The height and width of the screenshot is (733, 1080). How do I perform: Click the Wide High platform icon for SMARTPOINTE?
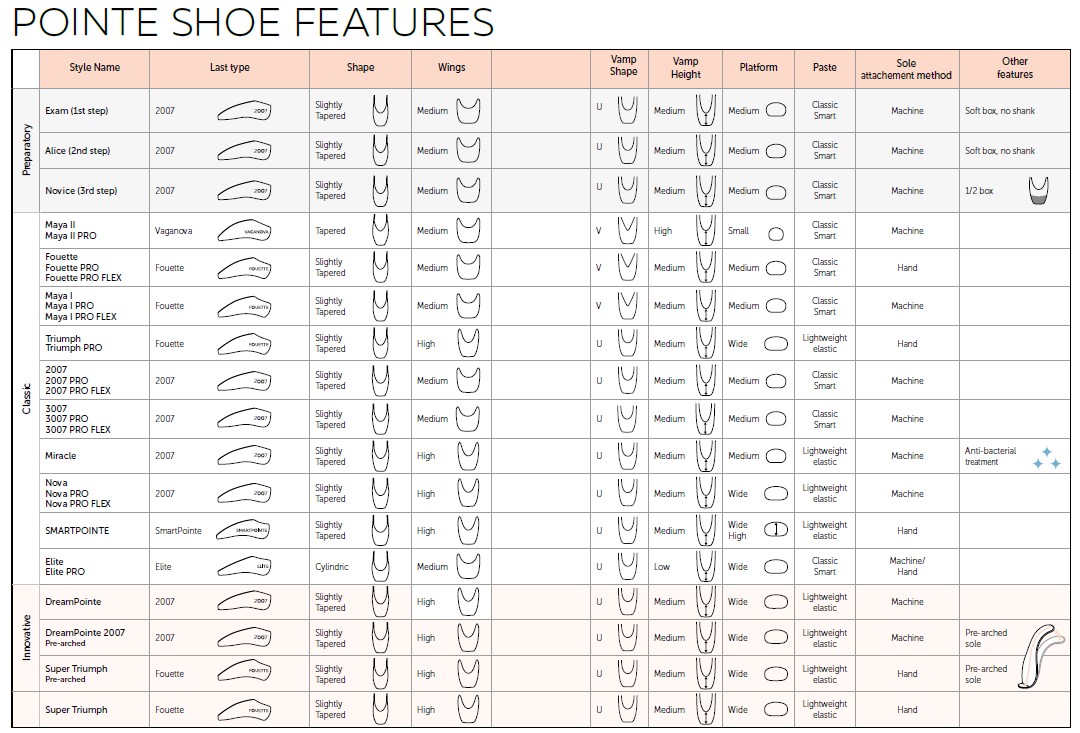coord(775,530)
